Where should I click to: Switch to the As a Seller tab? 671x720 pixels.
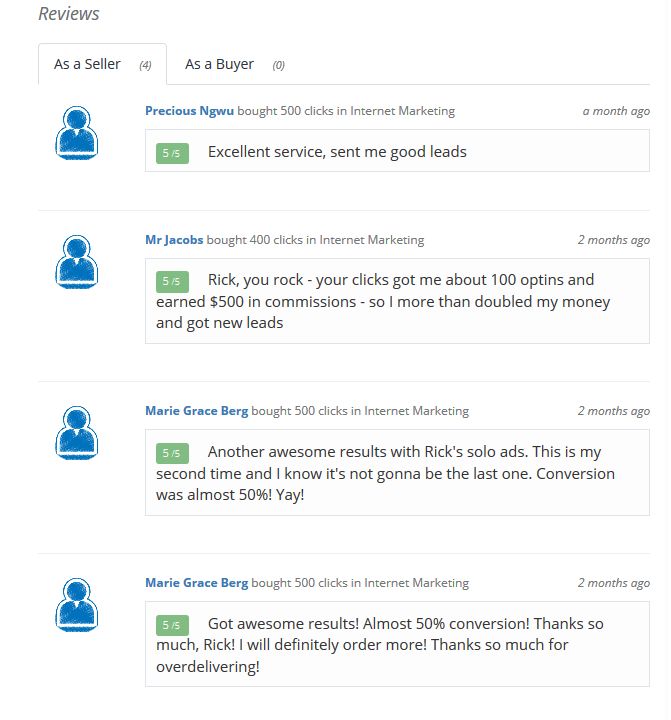[x=102, y=64]
